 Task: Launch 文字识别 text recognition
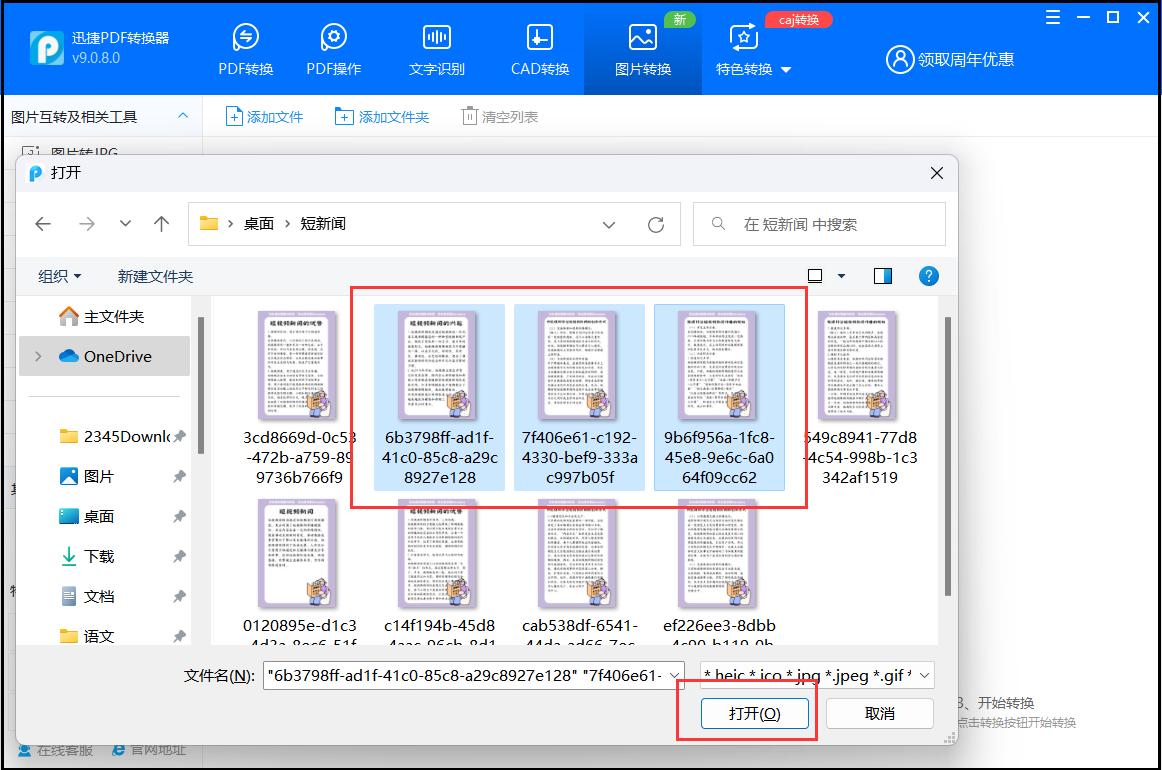tap(436, 47)
